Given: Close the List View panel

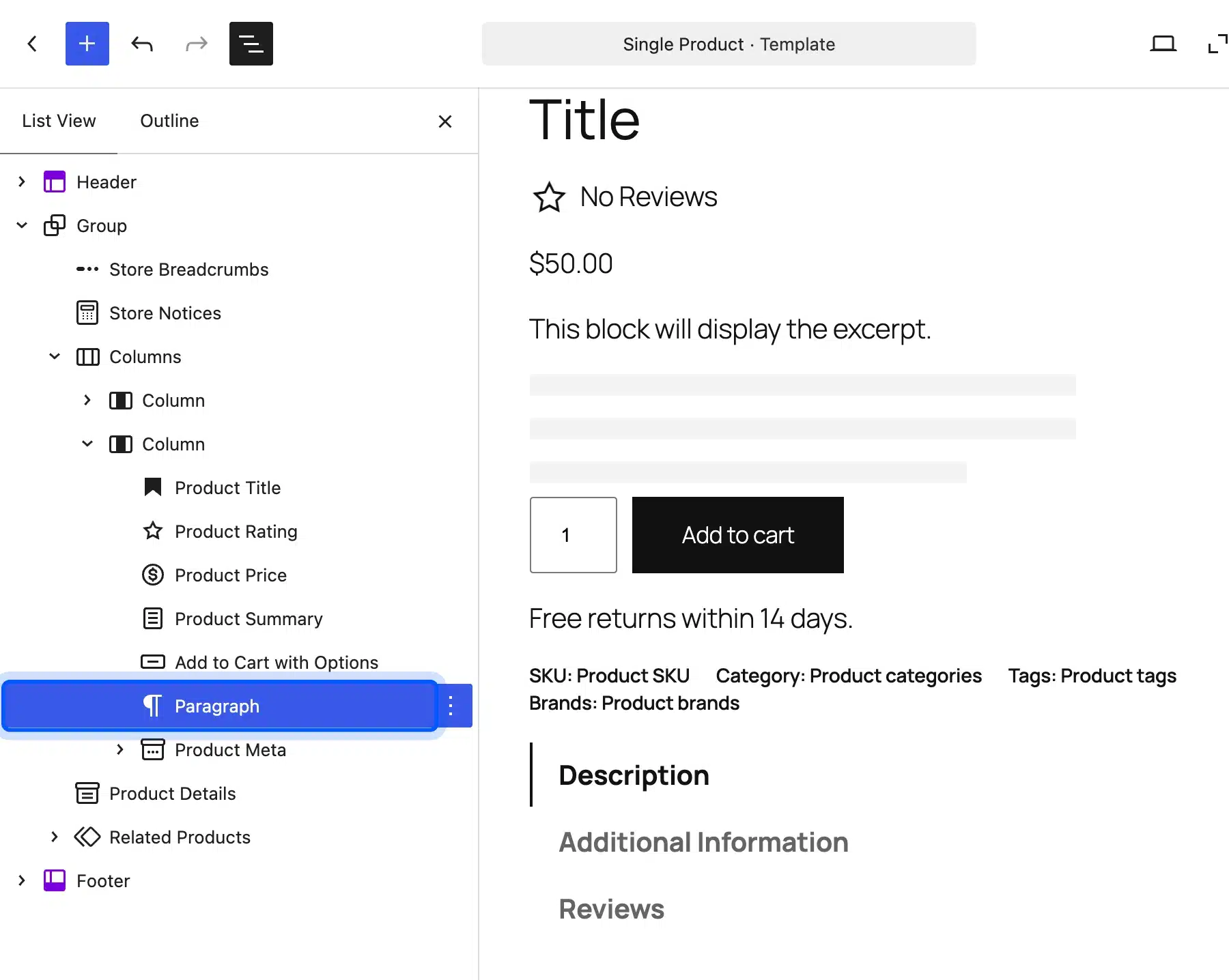Looking at the screenshot, I should (x=445, y=121).
